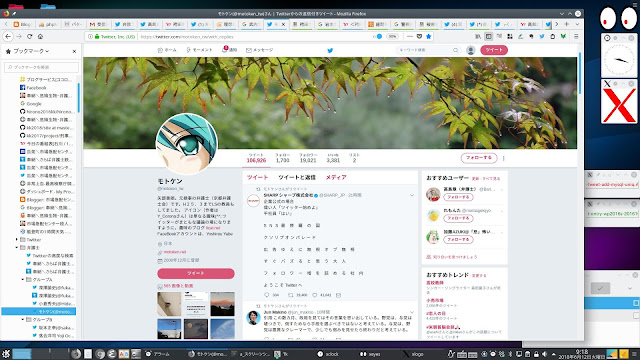The height and width of the screenshot is (360, 640).
Task: Go back using the browser back arrow
Action: (x=8, y=36)
